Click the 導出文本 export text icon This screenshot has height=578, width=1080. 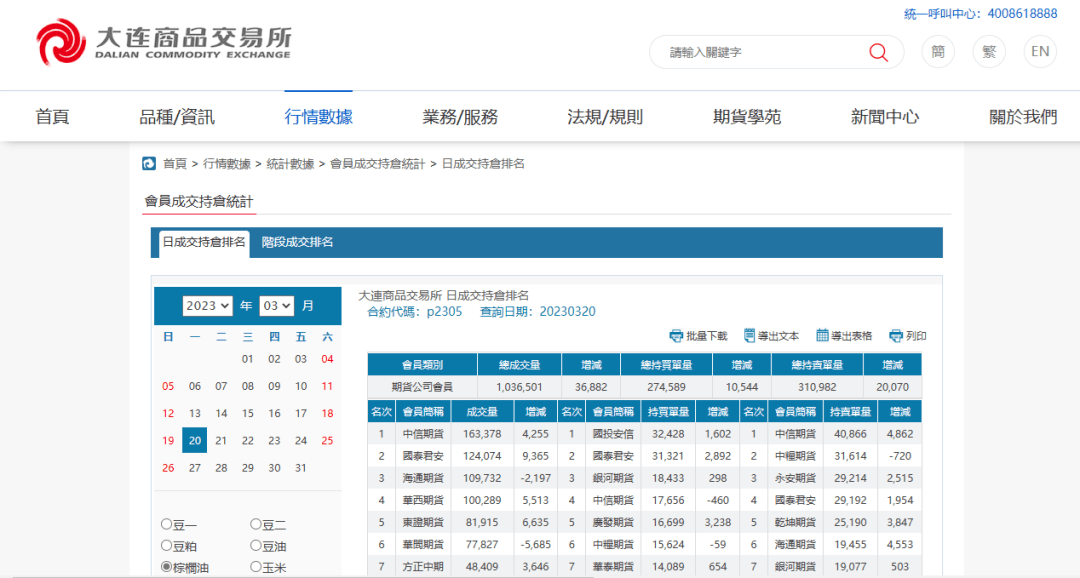749,336
